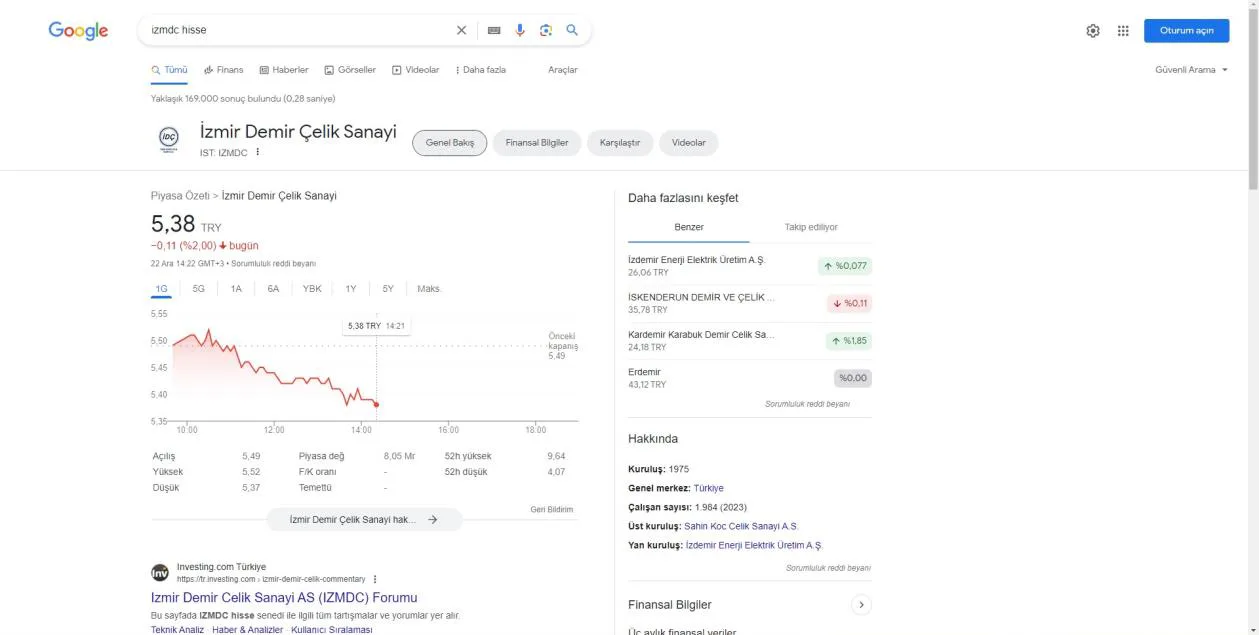Click İzdemir Enerji link under Yan kuruluş
The image size is (1259, 635).
(x=754, y=545)
